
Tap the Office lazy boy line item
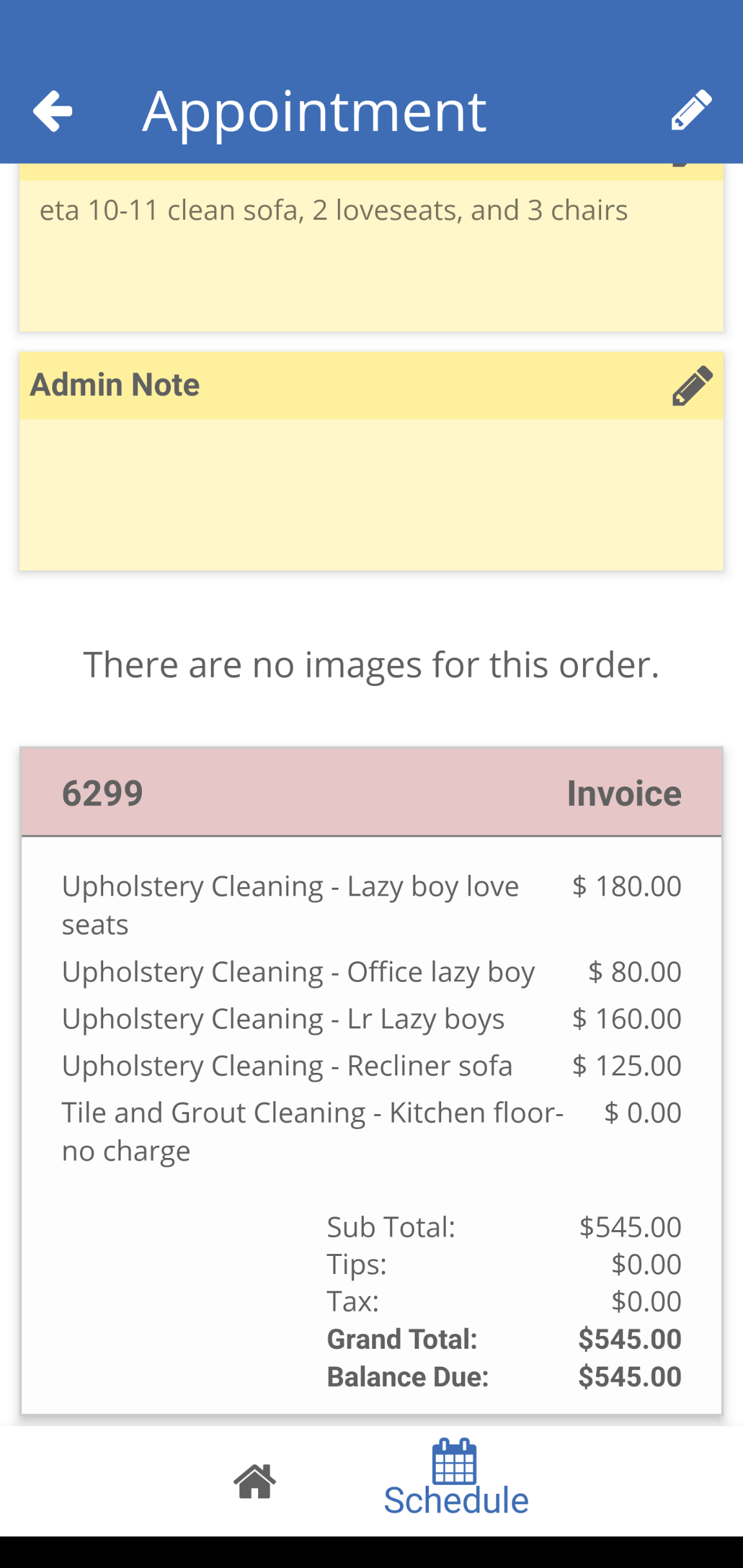pos(298,972)
